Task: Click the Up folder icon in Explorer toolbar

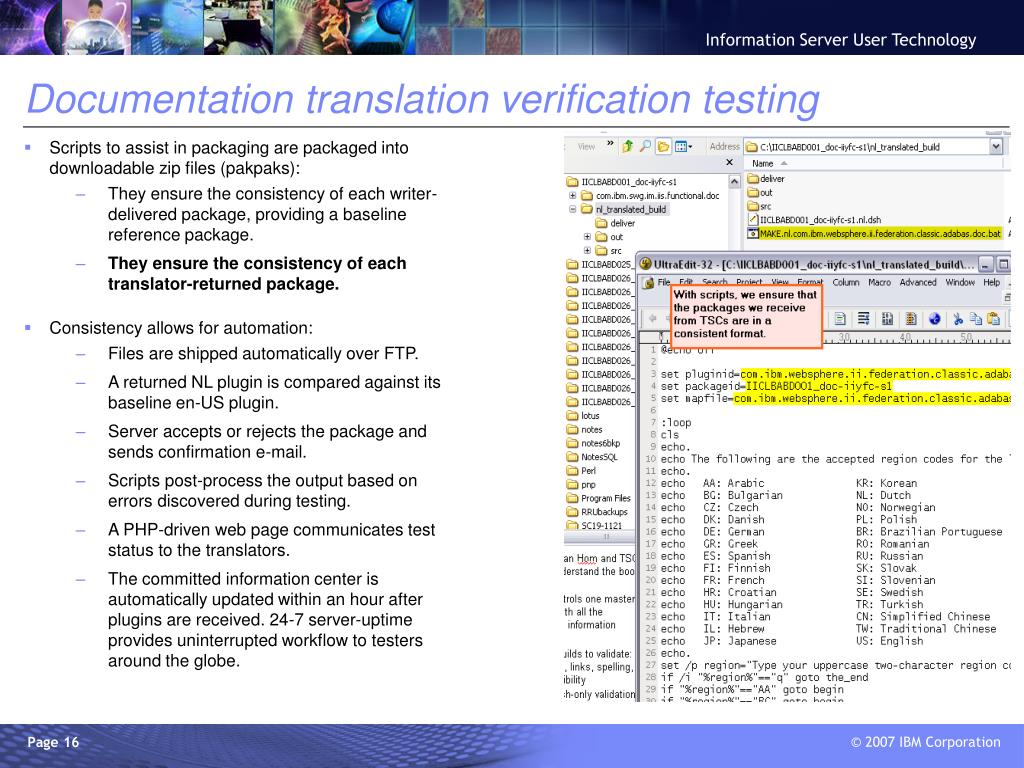Action: (628, 146)
